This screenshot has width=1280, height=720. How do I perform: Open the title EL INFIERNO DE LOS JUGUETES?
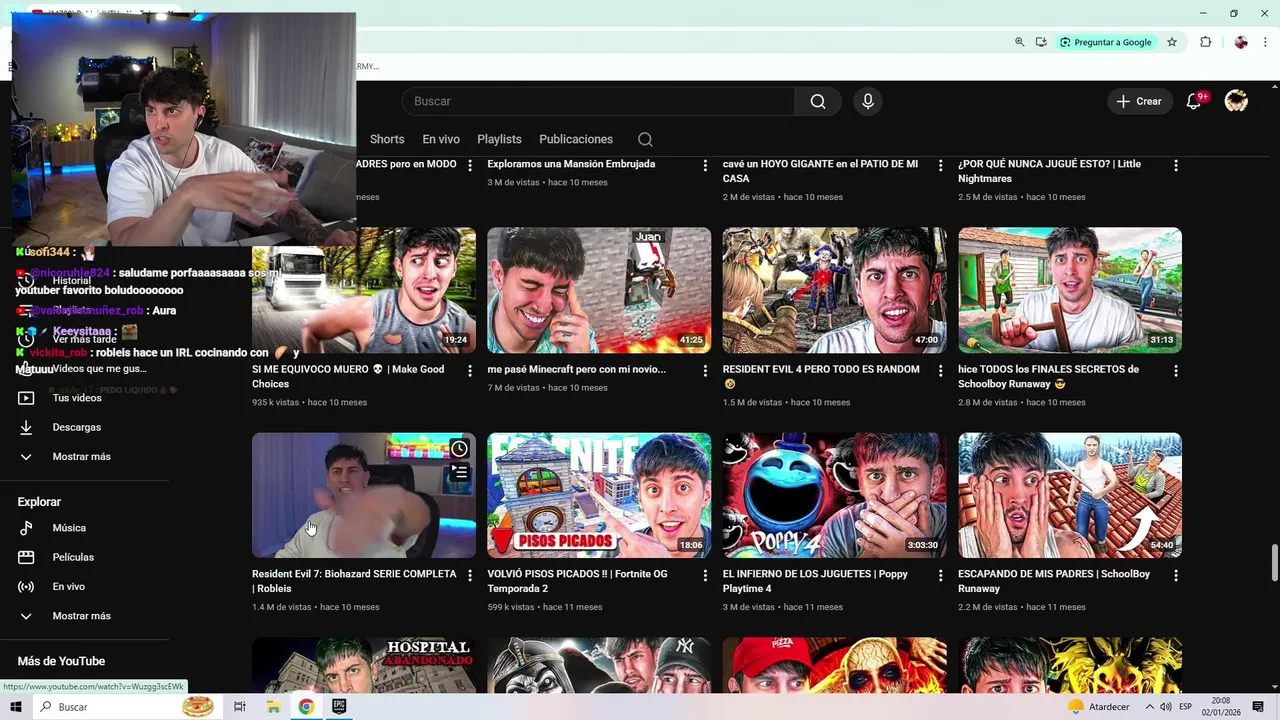815,581
